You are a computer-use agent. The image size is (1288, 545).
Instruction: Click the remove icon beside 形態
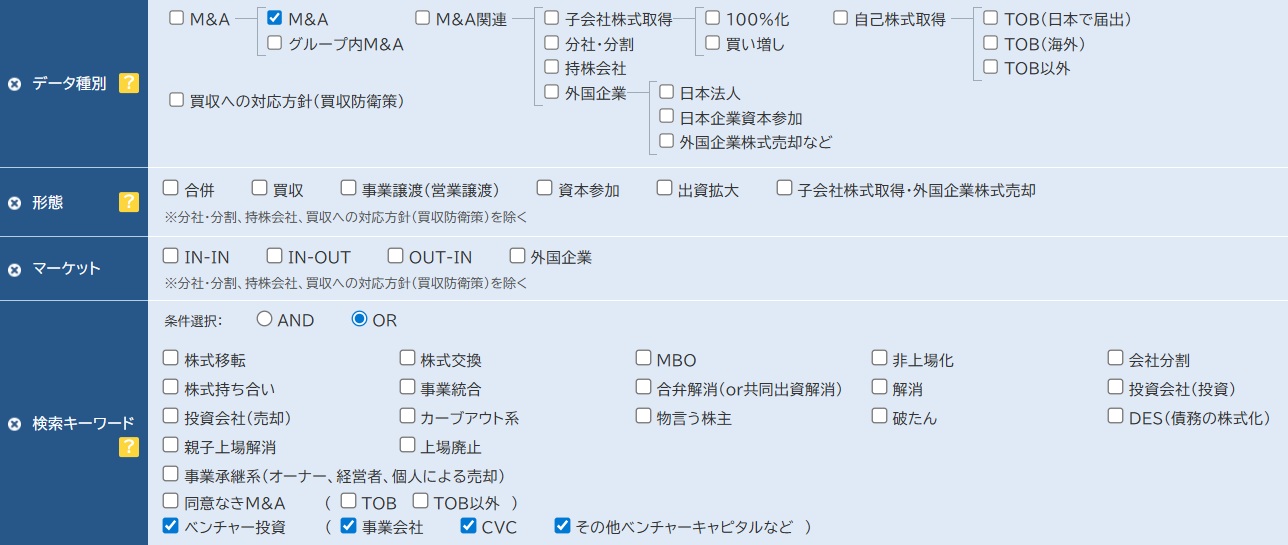point(14,203)
